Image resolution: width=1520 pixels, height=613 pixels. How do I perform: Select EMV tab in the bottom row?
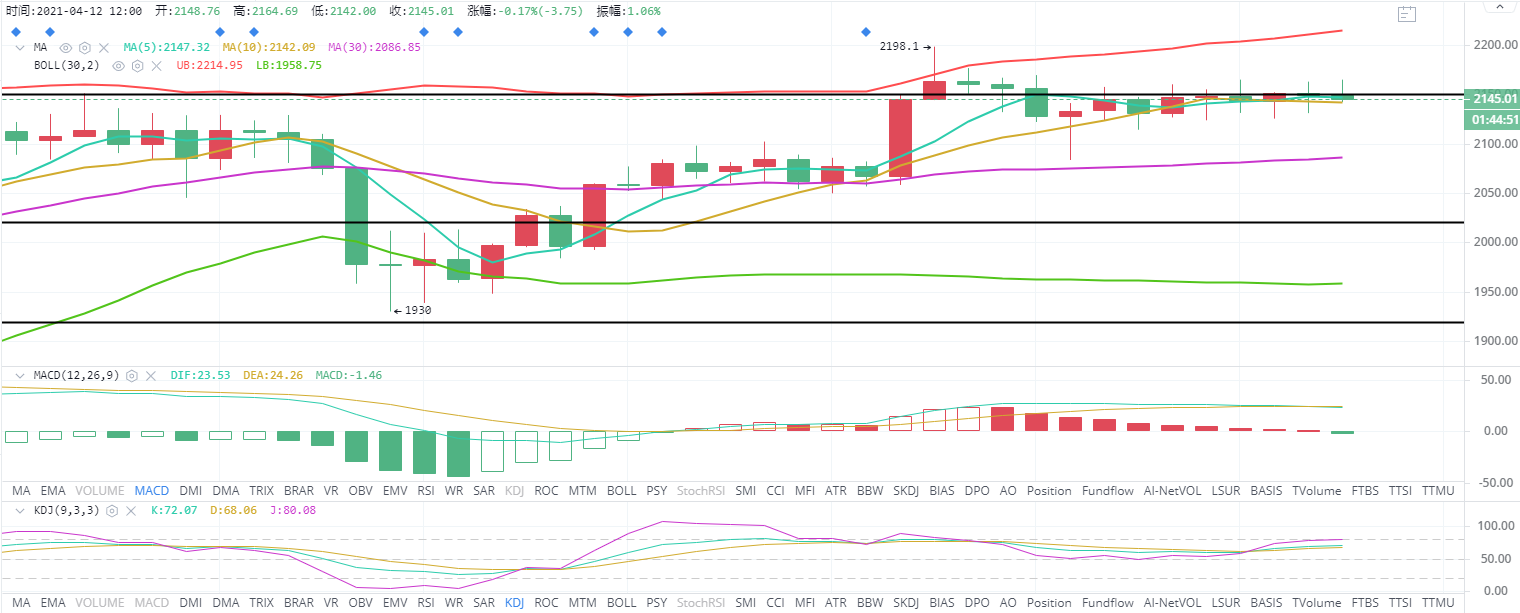point(395,603)
